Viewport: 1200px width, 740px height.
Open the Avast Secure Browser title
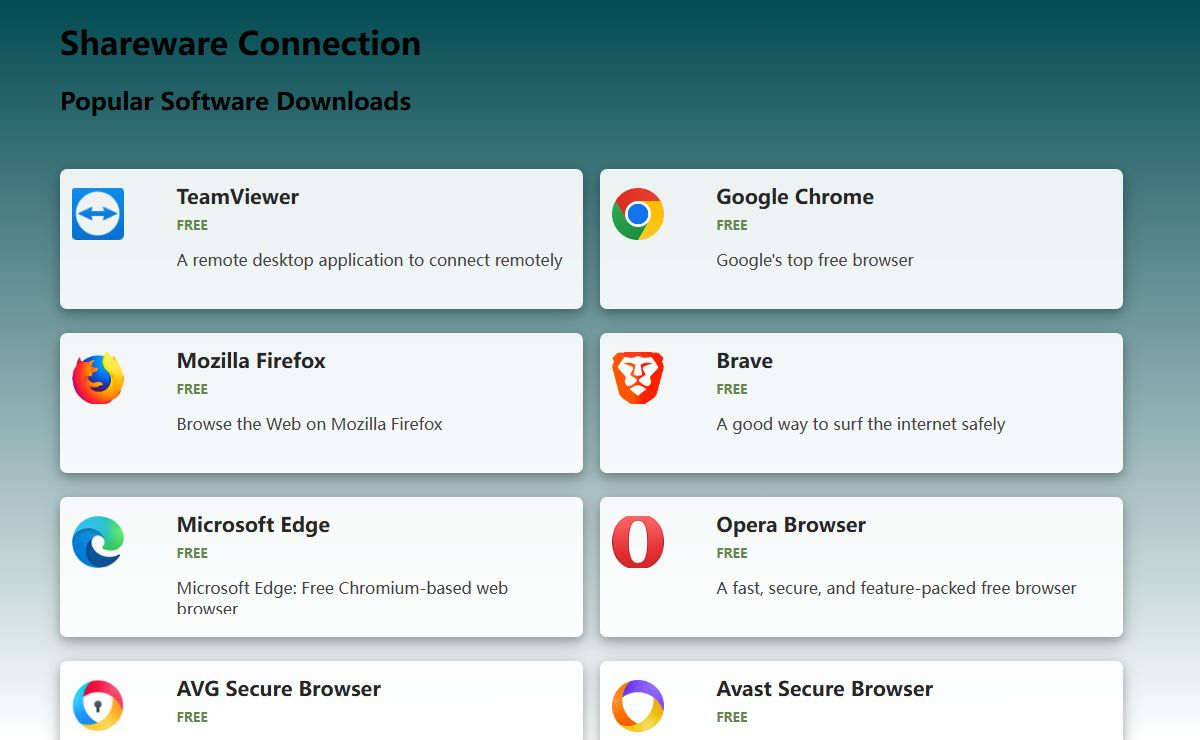tap(825, 689)
